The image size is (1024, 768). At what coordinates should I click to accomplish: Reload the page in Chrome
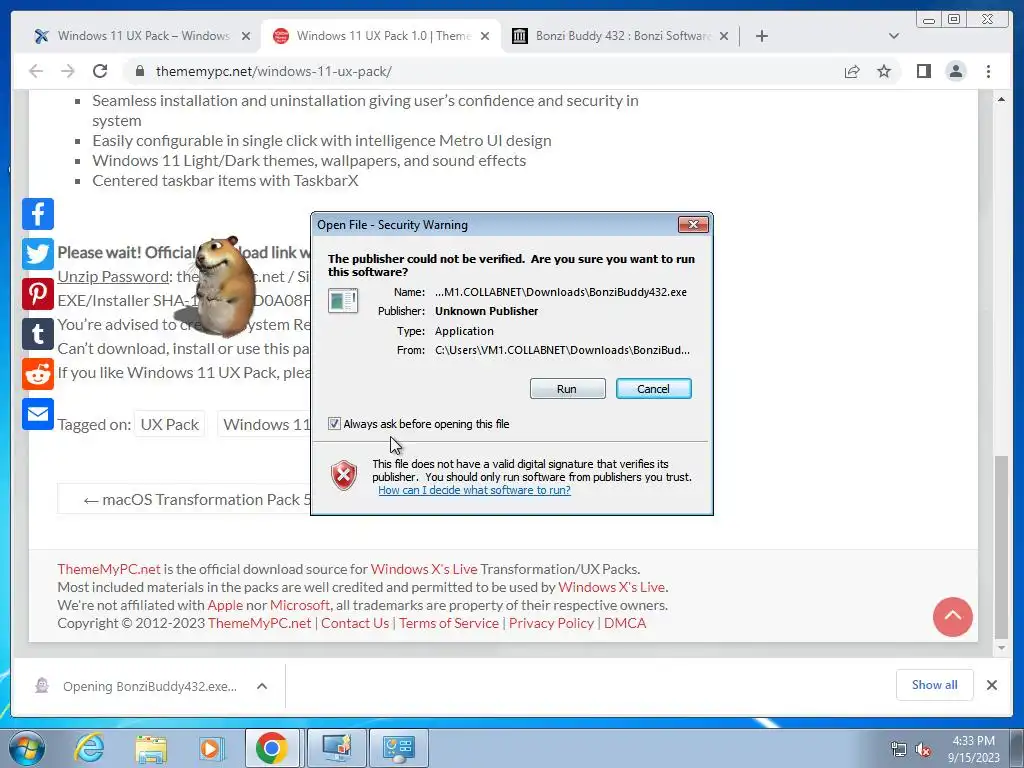(x=100, y=71)
